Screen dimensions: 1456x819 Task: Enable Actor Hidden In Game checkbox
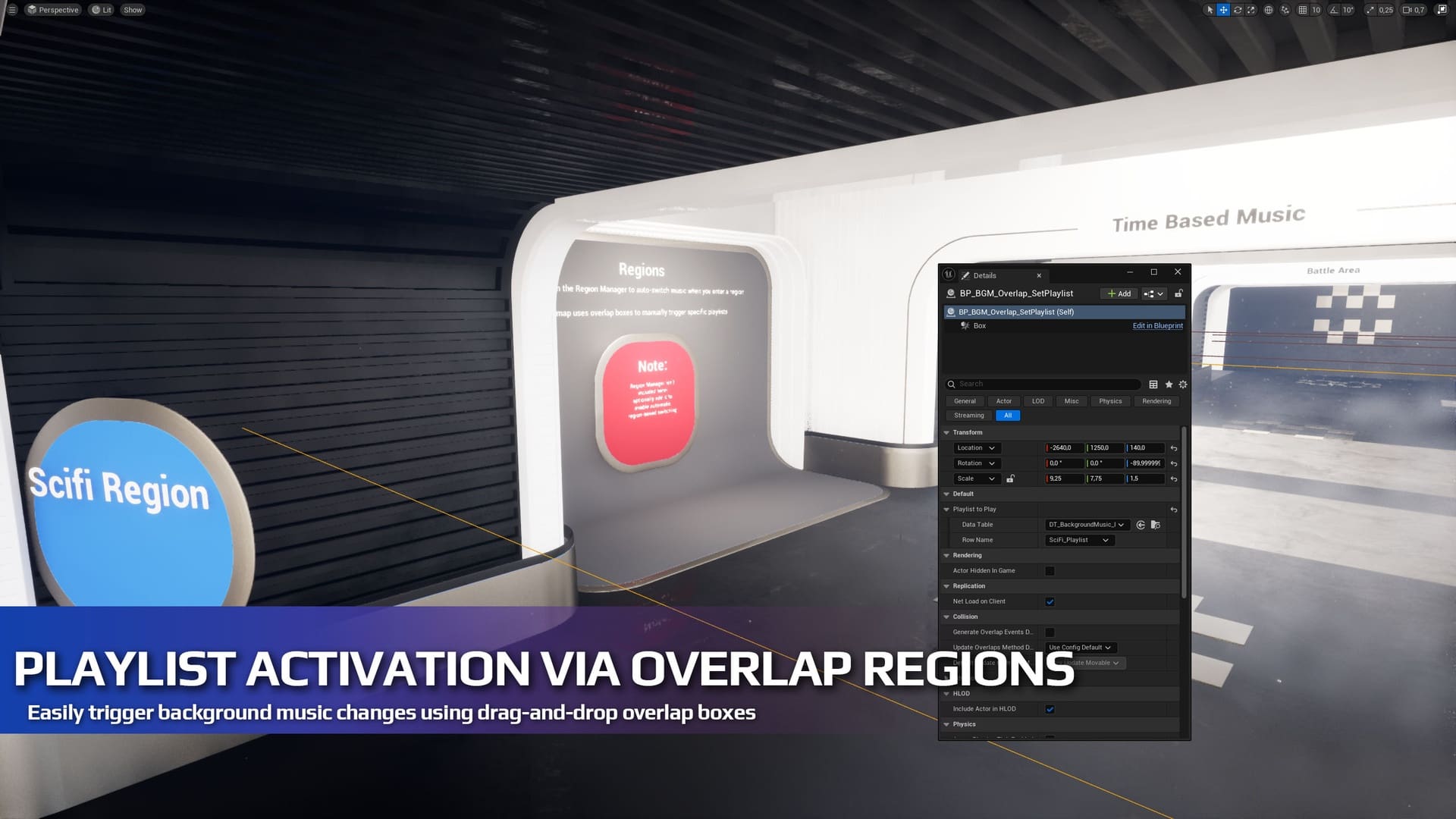click(x=1050, y=571)
